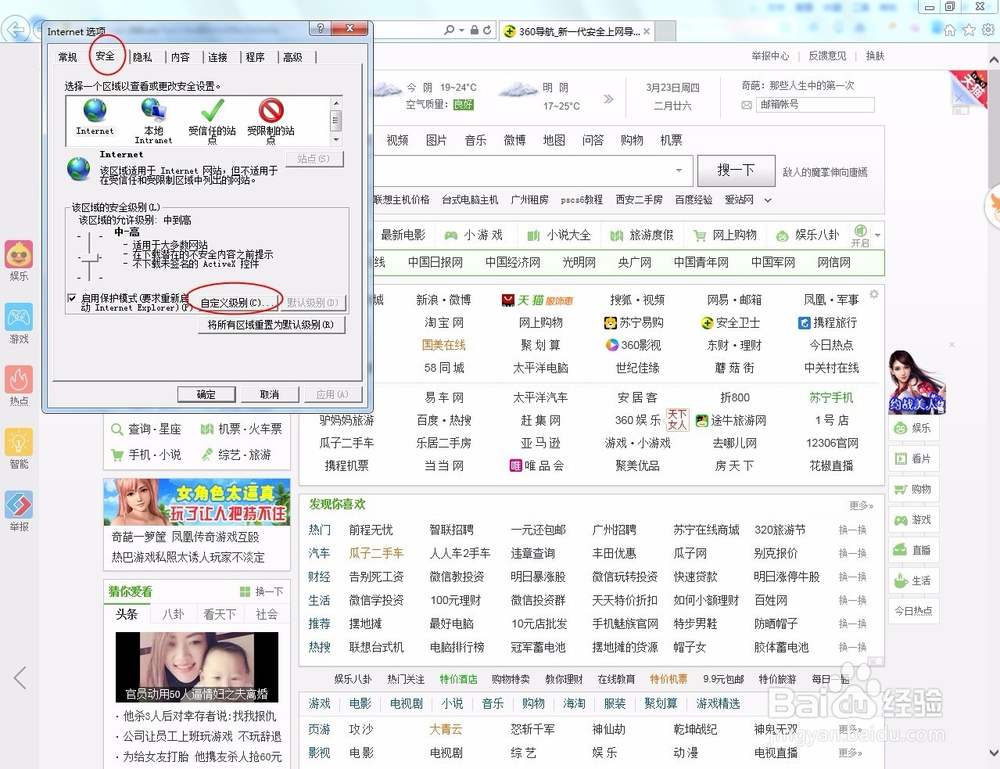This screenshot has height=769, width=1000.
Task: Expand the weather forecast double arrow
Action: (608, 99)
